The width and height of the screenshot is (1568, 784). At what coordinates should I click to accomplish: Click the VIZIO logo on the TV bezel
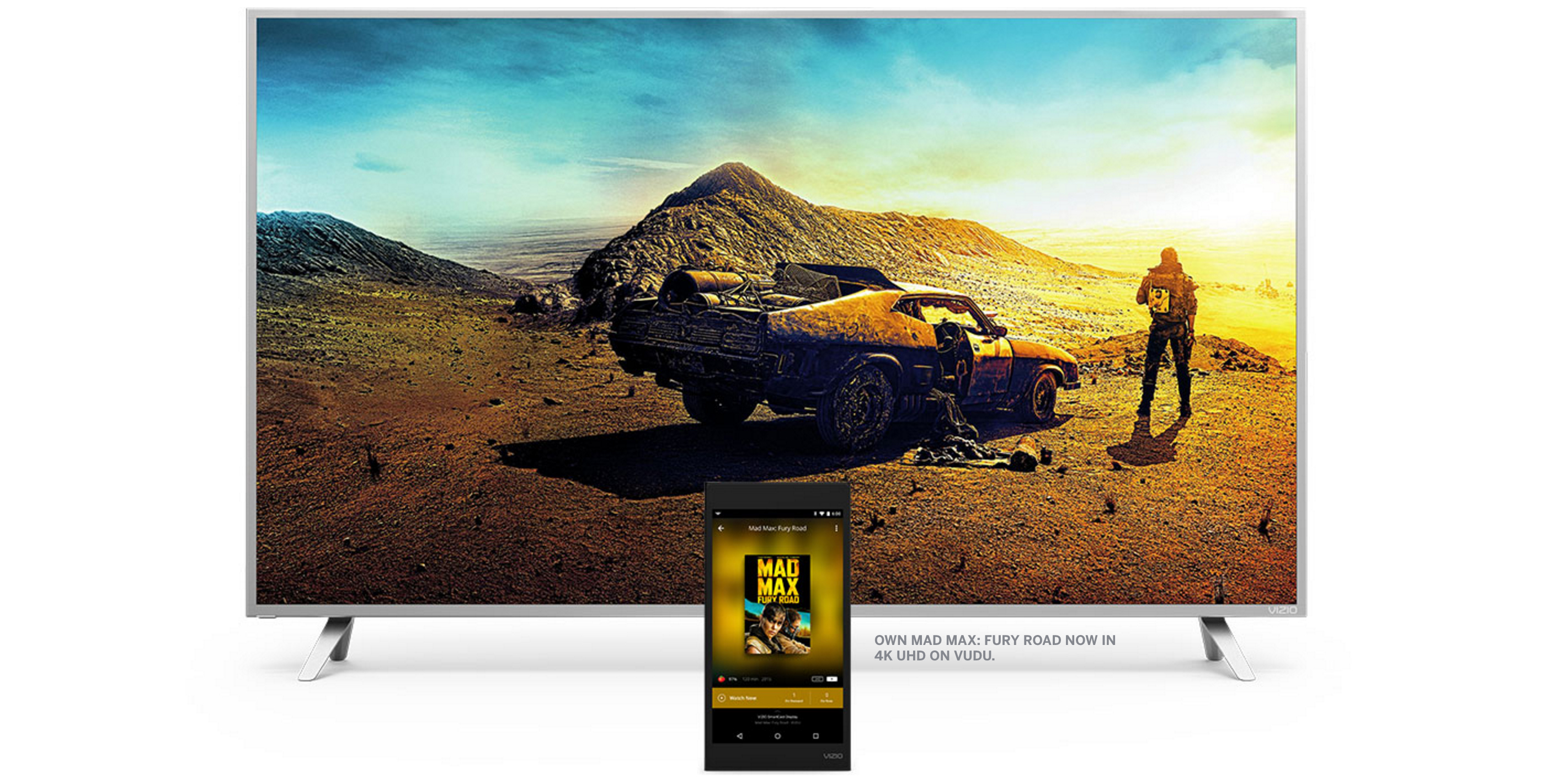click(1283, 610)
